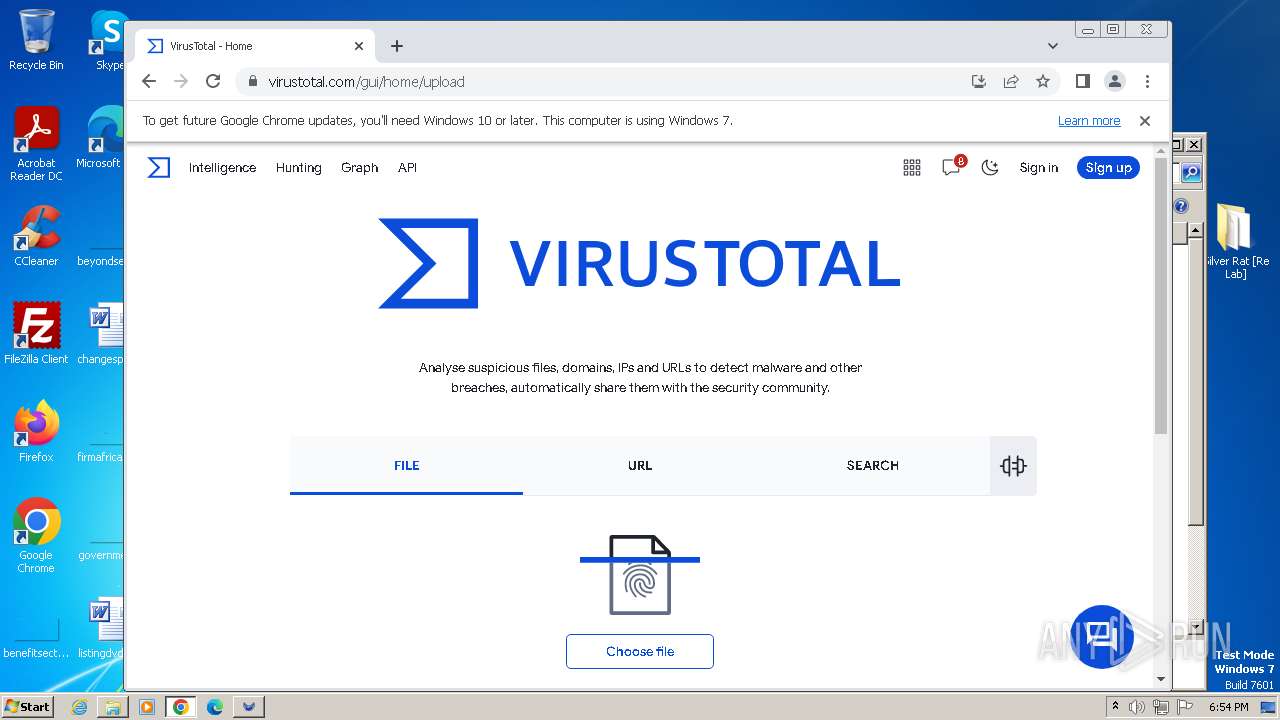Click the Choose file button
The height and width of the screenshot is (720, 1280).
tap(640, 651)
